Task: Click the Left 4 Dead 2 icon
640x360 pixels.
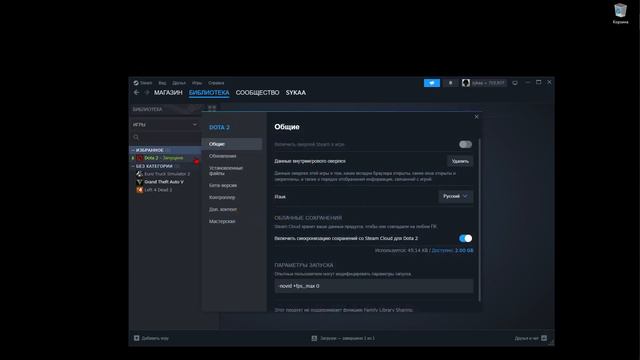Action: click(x=140, y=190)
